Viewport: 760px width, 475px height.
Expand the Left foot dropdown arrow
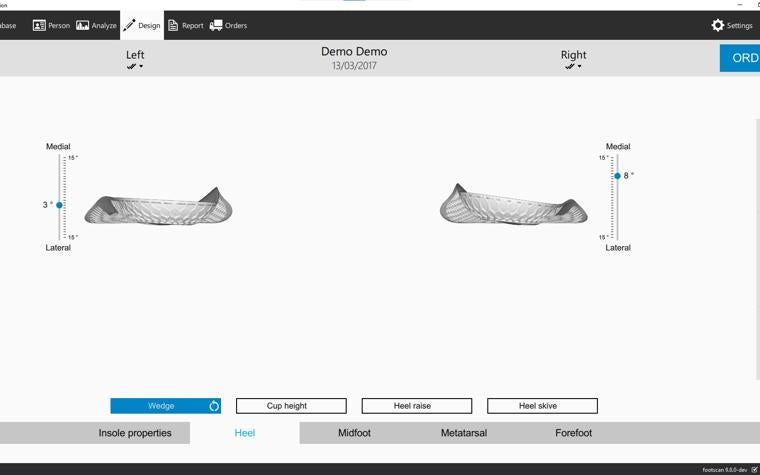[141, 66]
